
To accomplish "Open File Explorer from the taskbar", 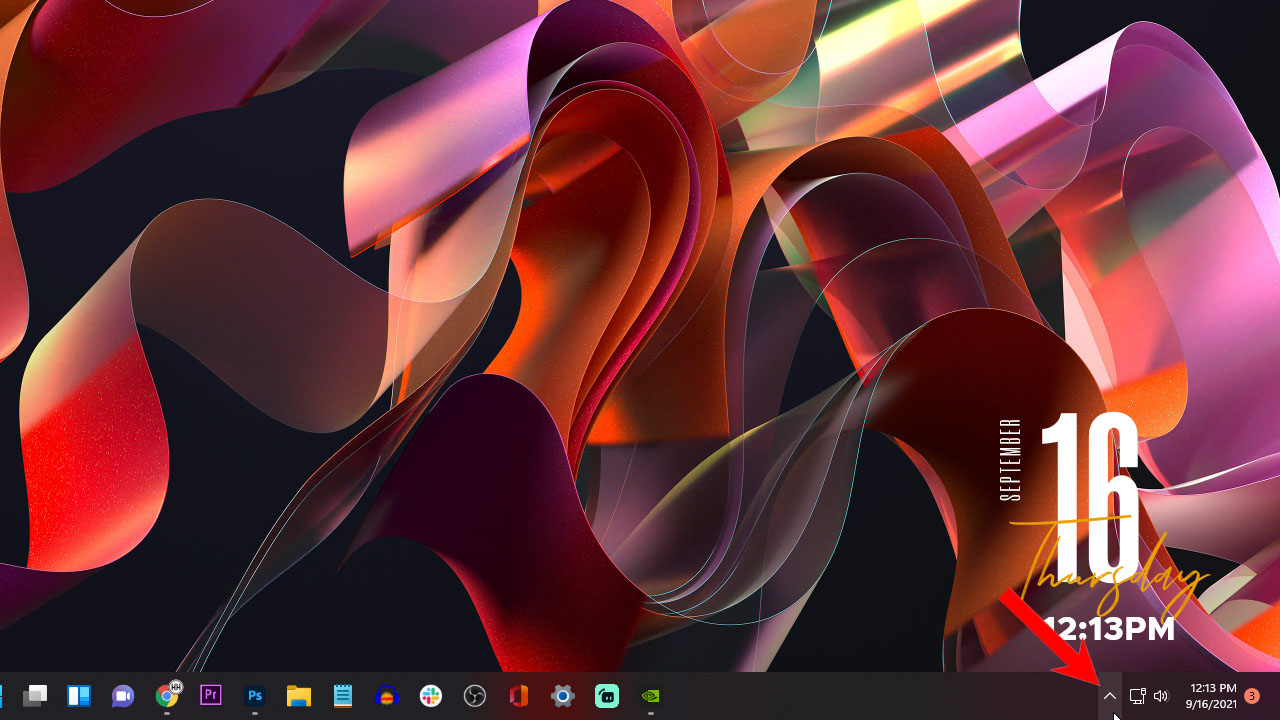I will [x=298, y=695].
